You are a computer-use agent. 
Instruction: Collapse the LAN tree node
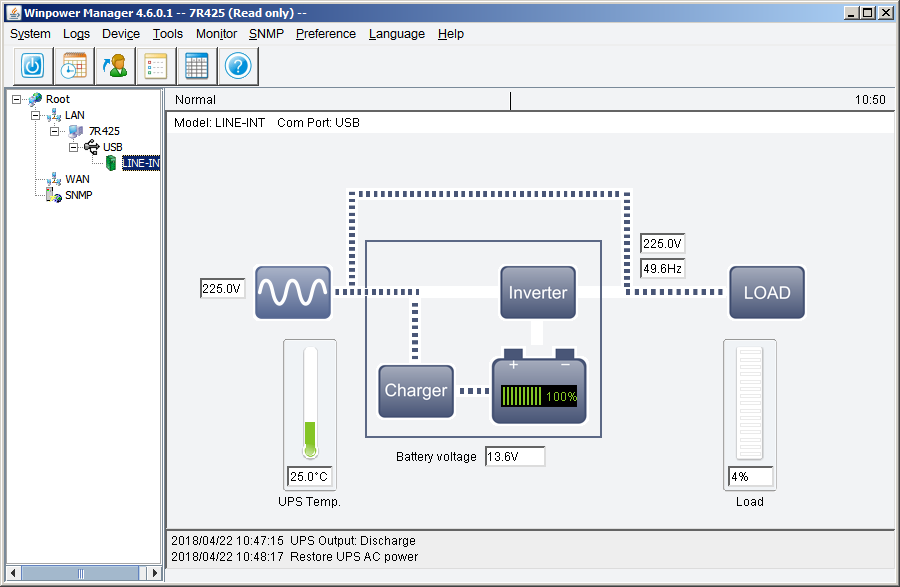[36, 115]
